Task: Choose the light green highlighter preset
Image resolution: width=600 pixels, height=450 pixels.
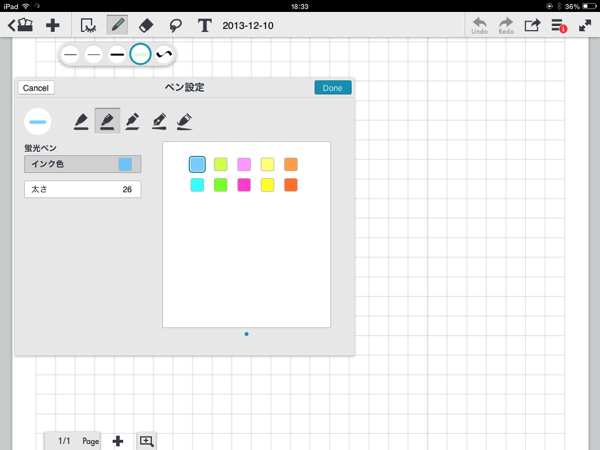Action: 140,54
